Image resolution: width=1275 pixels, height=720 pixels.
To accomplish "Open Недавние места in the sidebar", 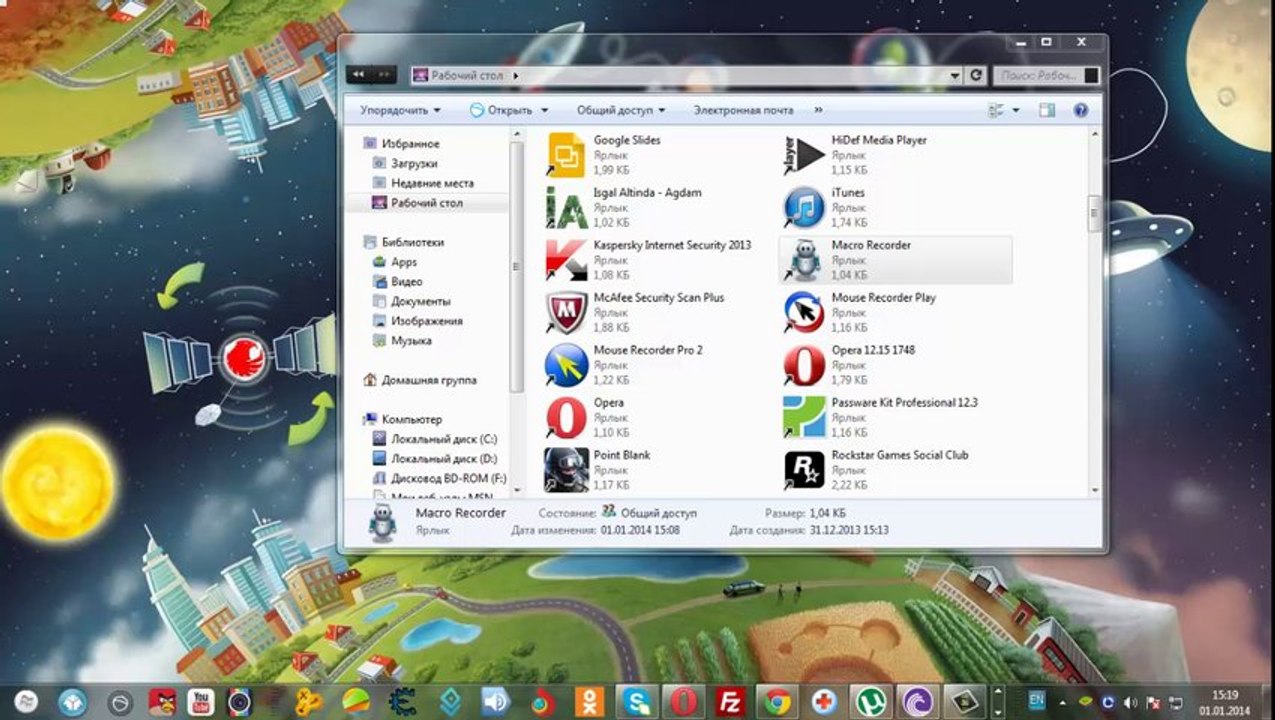I will point(423,183).
